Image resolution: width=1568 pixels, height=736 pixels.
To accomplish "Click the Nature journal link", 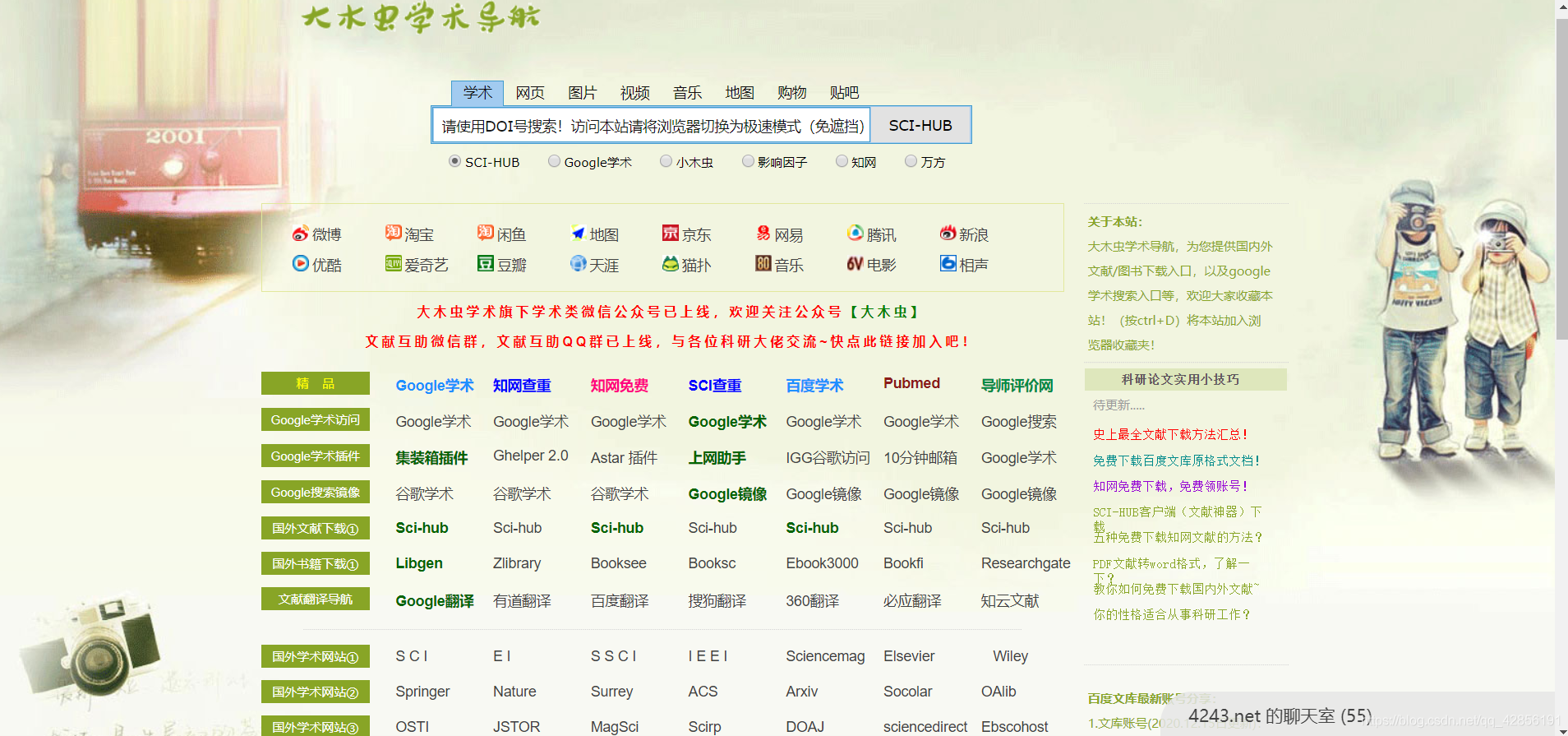I will pyautogui.click(x=514, y=692).
